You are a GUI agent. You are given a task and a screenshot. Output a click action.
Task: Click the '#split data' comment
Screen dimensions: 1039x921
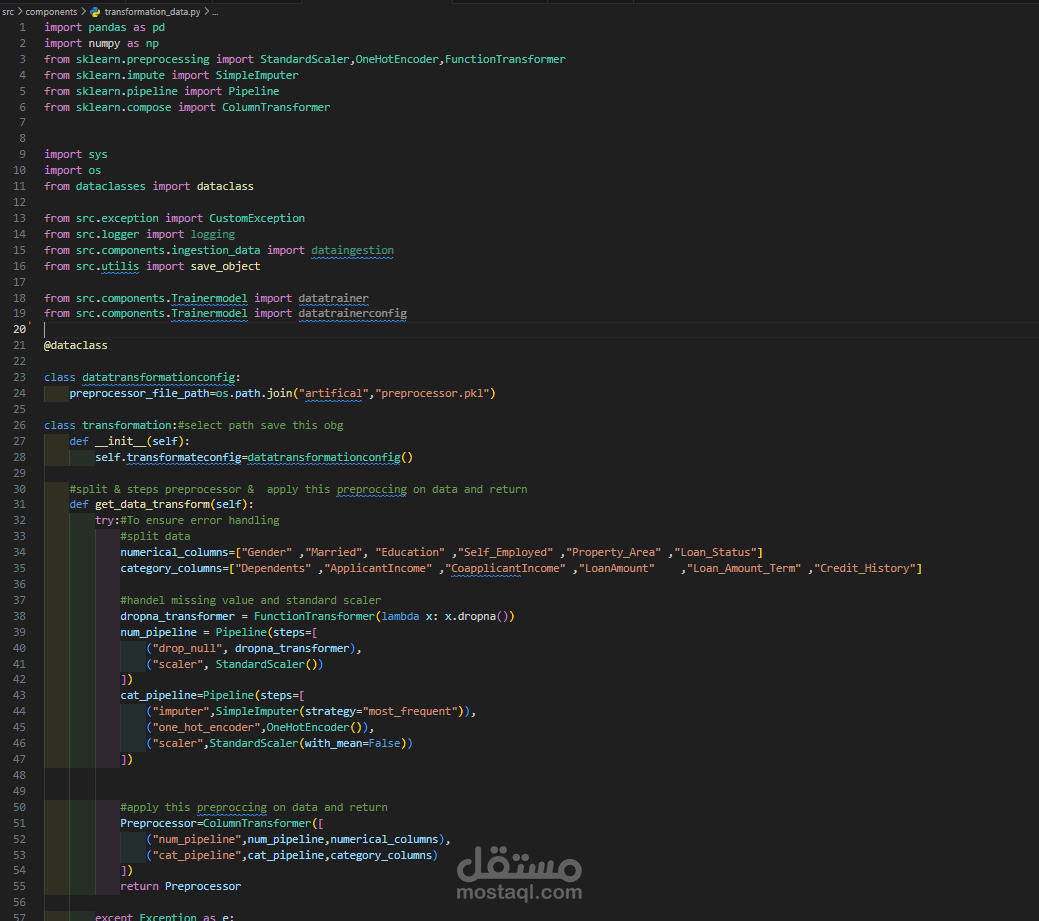tap(155, 536)
